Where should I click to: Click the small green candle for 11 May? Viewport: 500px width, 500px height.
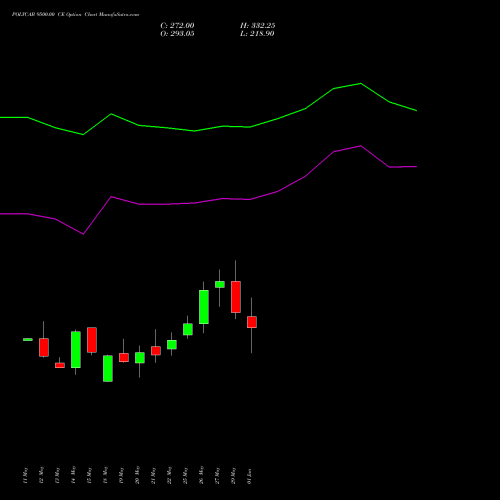pyautogui.click(x=28, y=340)
